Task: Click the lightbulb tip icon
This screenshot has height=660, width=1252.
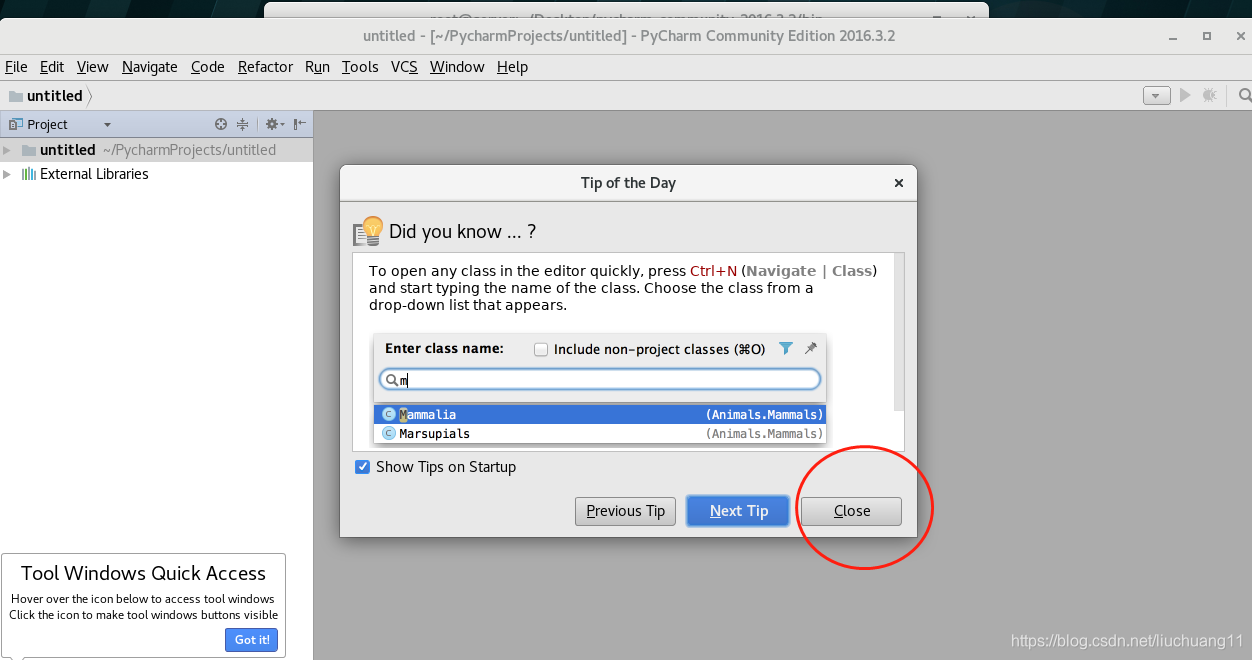Action: tap(368, 231)
